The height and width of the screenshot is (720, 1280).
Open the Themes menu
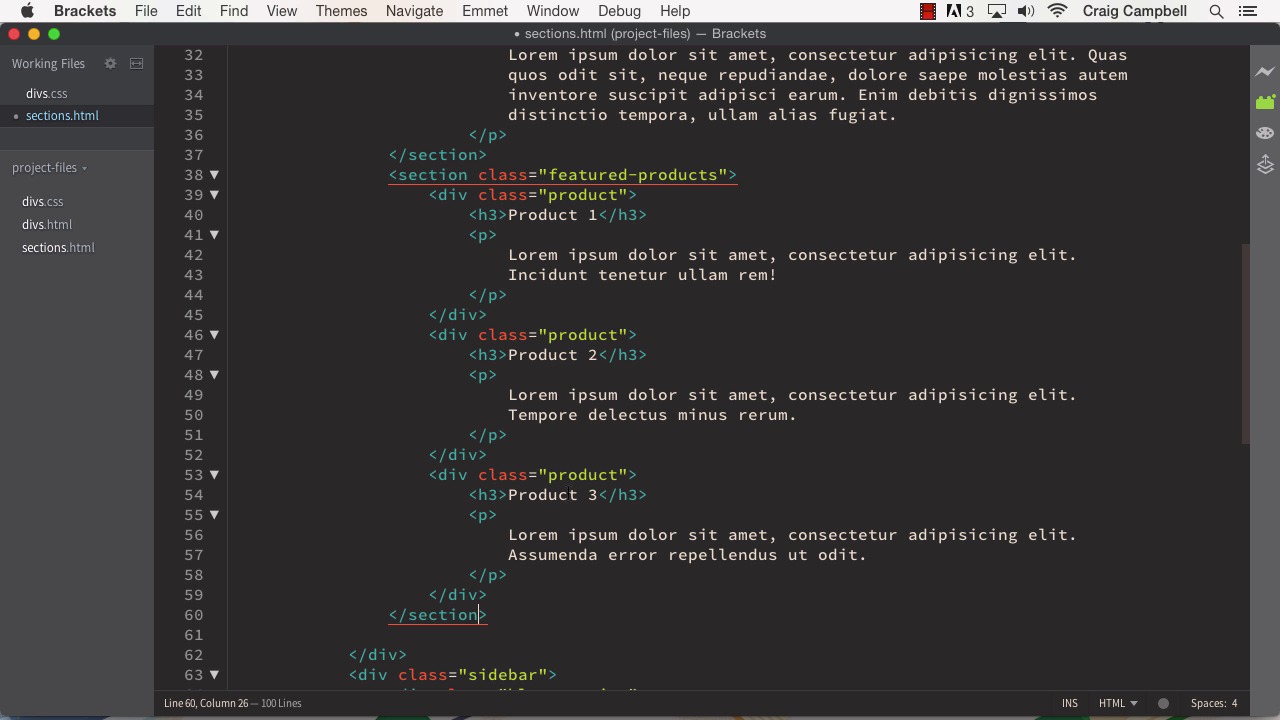pyautogui.click(x=341, y=11)
